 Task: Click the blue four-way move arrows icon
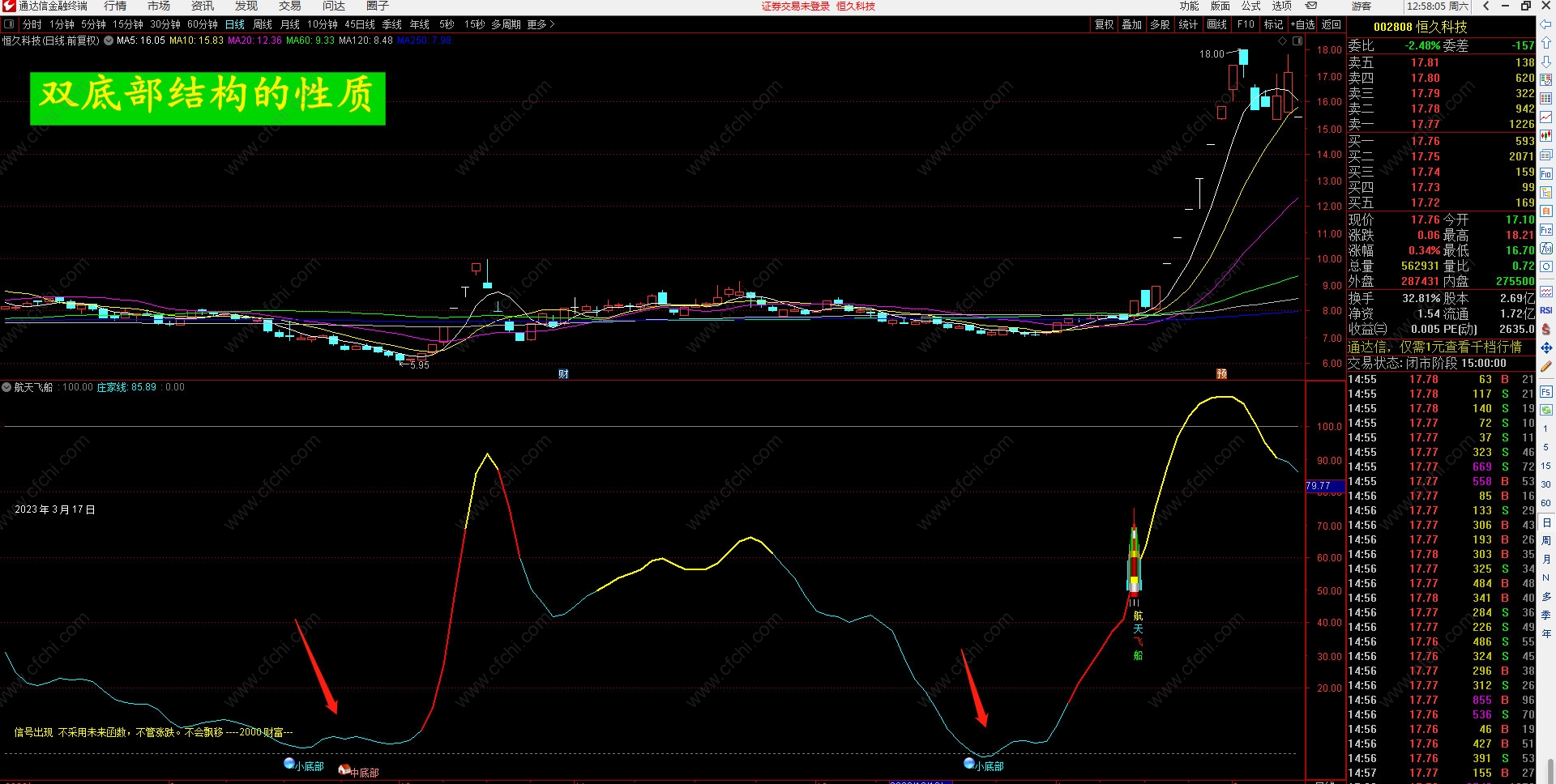click(1546, 347)
